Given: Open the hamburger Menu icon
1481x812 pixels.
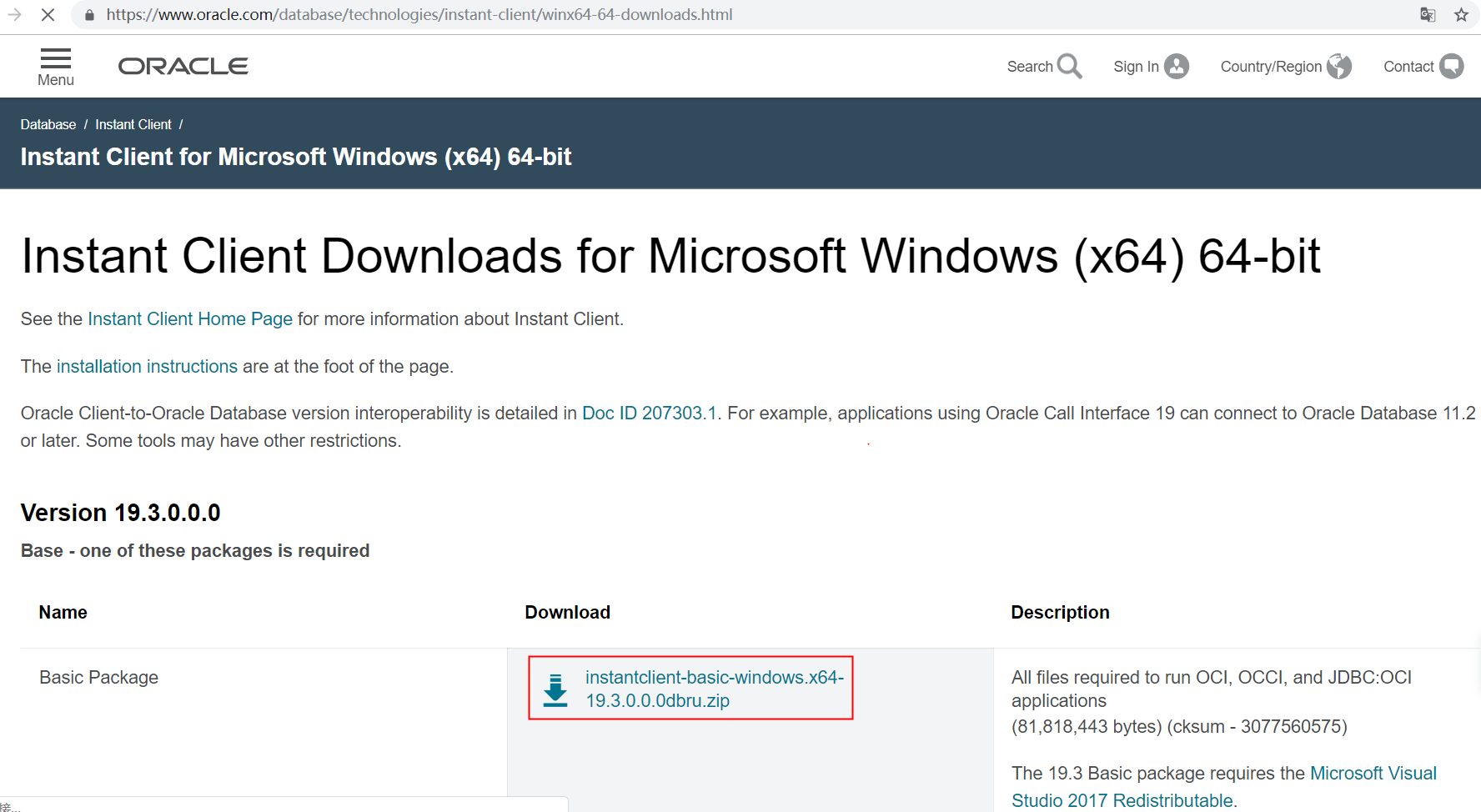Looking at the screenshot, I should click(56, 58).
